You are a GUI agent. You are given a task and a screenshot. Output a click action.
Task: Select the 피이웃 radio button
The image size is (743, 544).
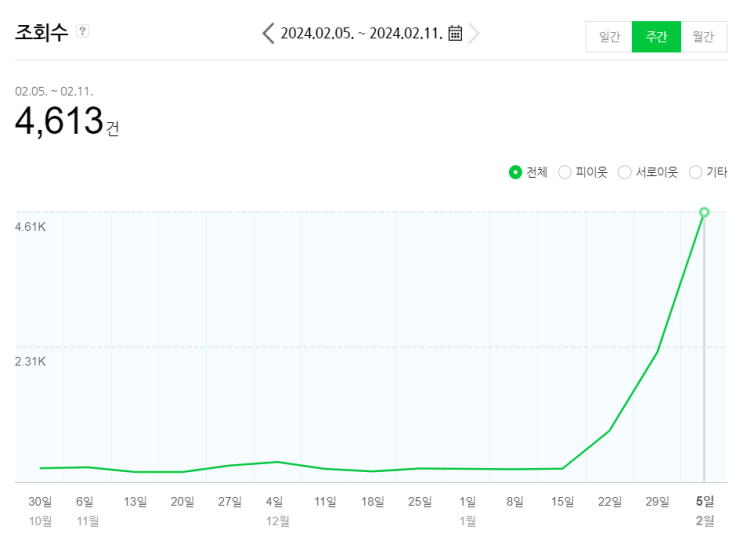pos(564,172)
